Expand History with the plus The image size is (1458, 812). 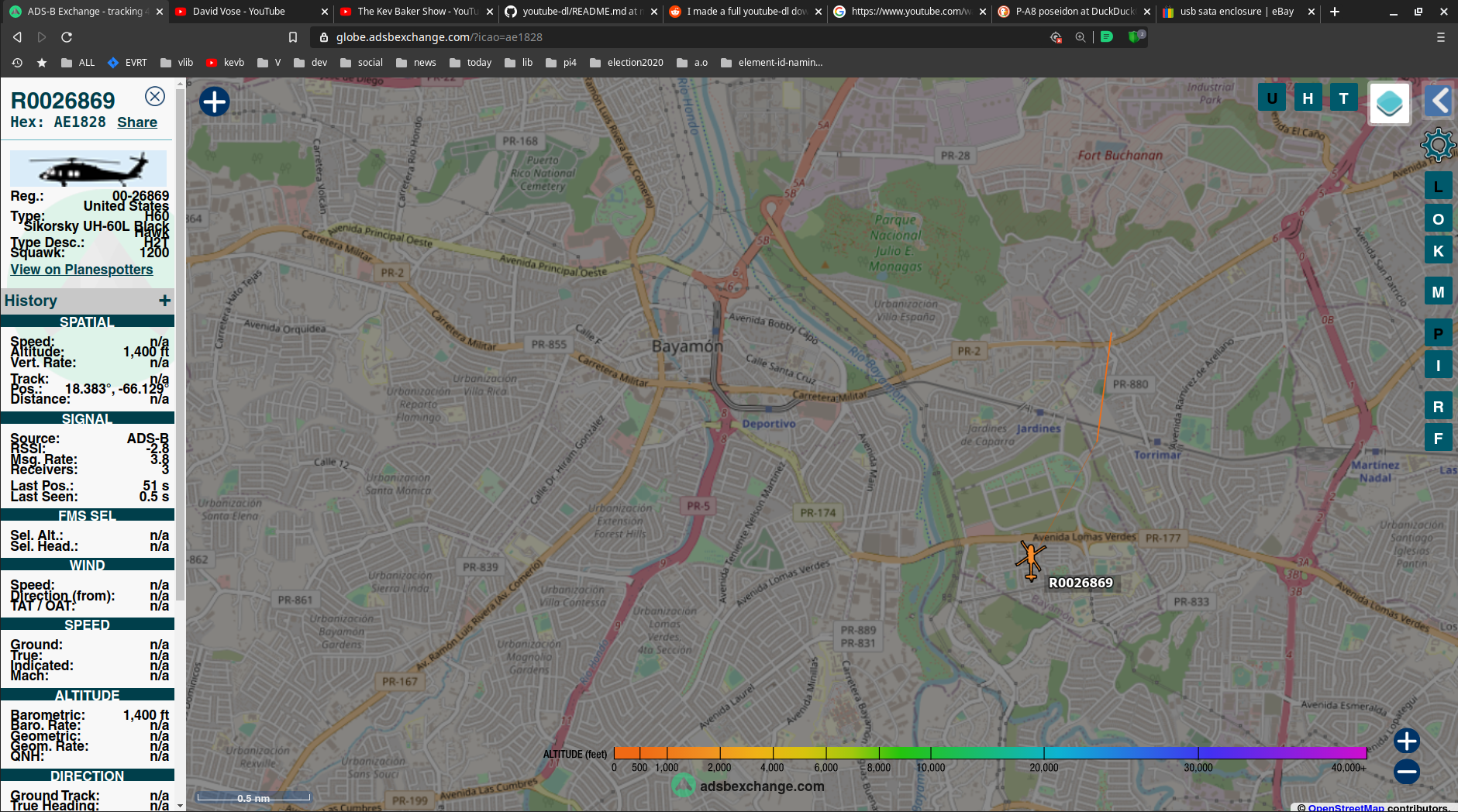click(164, 301)
